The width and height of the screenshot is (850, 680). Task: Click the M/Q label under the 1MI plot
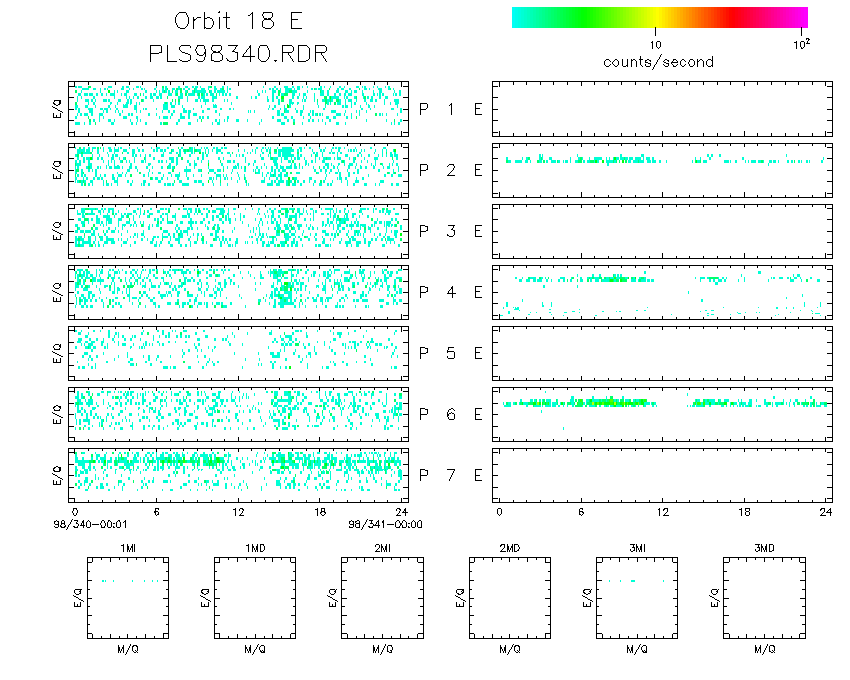(128, 649)
